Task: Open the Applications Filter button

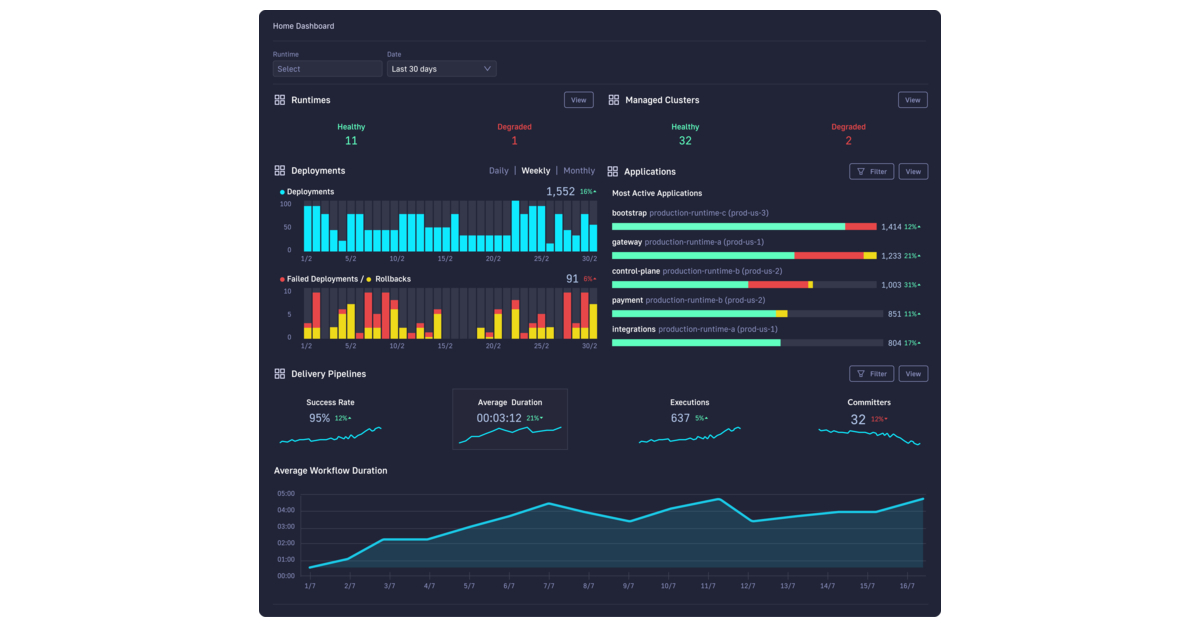Action: click(871, 172)
